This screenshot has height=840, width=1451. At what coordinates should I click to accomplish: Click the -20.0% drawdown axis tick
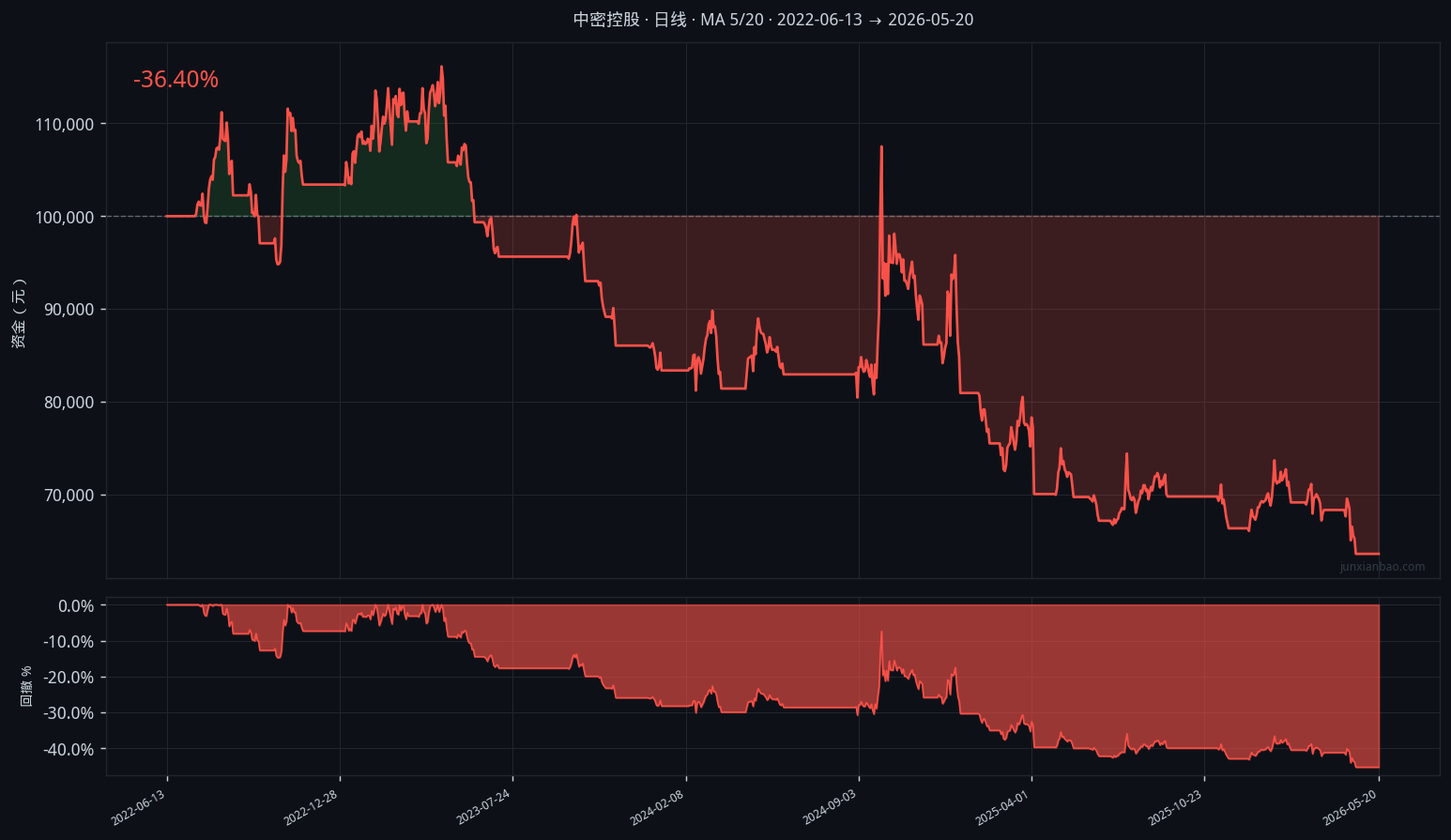(69, 678)
